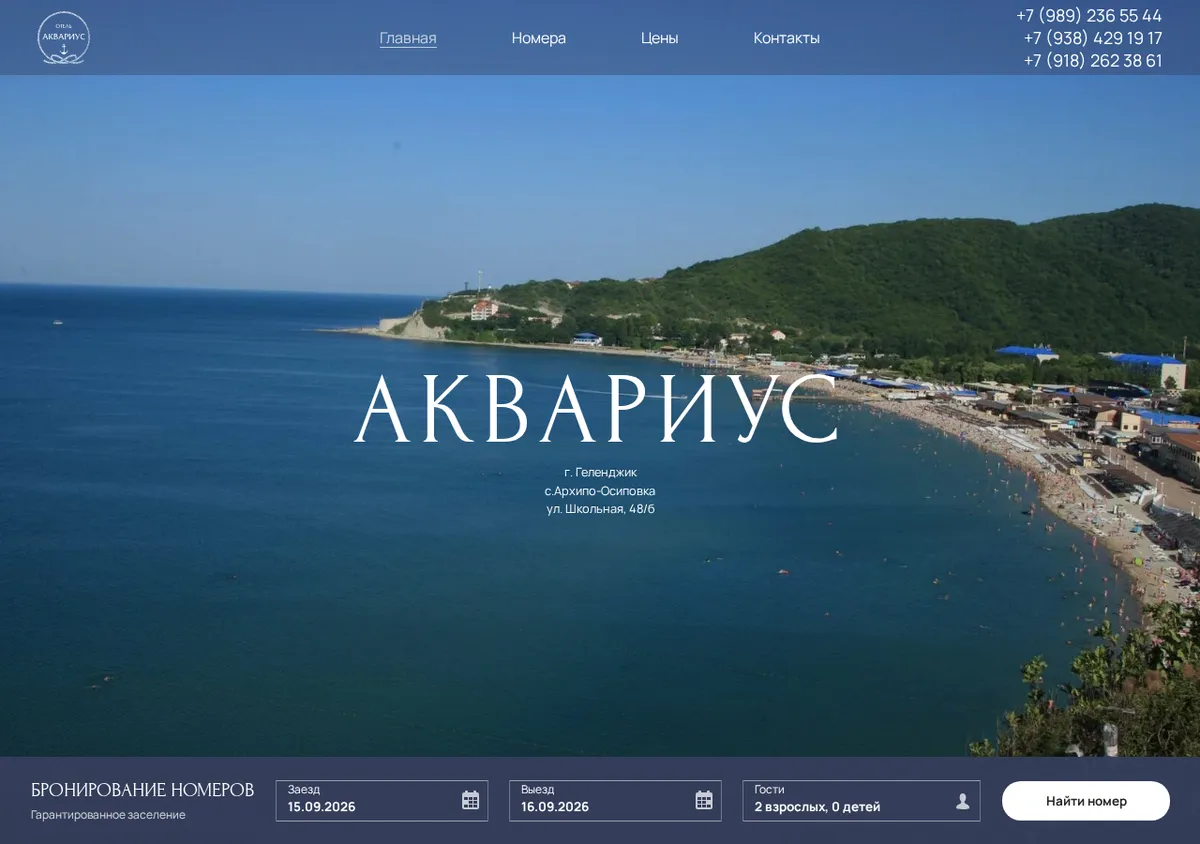
Task: Call phone number +7 (989) 236 55 44
Action: (1089, 16)
